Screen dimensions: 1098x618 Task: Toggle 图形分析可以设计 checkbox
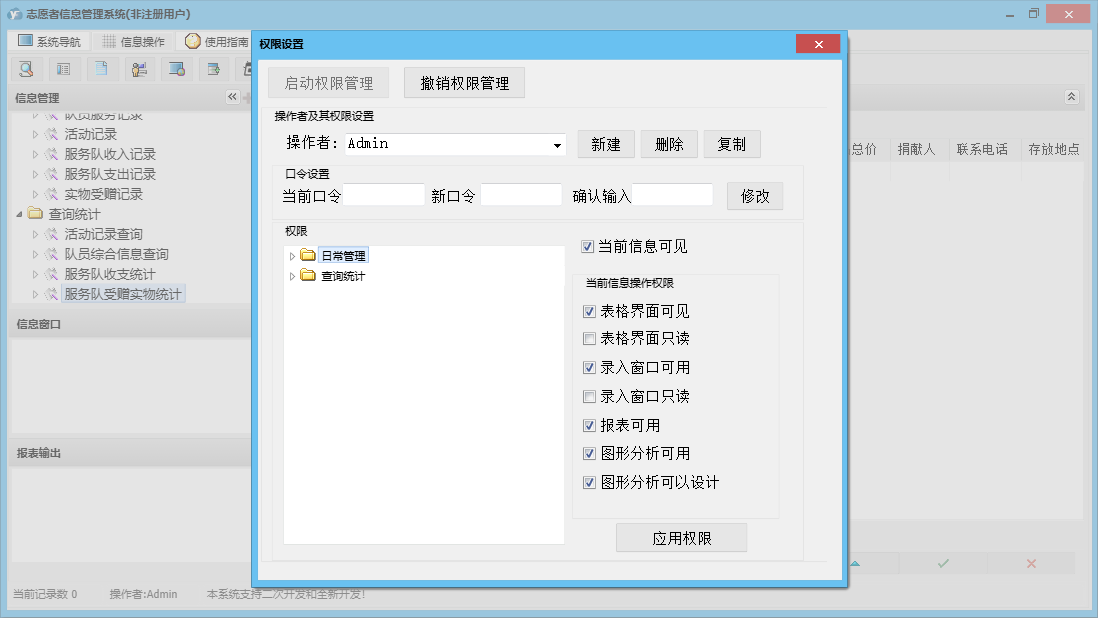pos(590,482)
